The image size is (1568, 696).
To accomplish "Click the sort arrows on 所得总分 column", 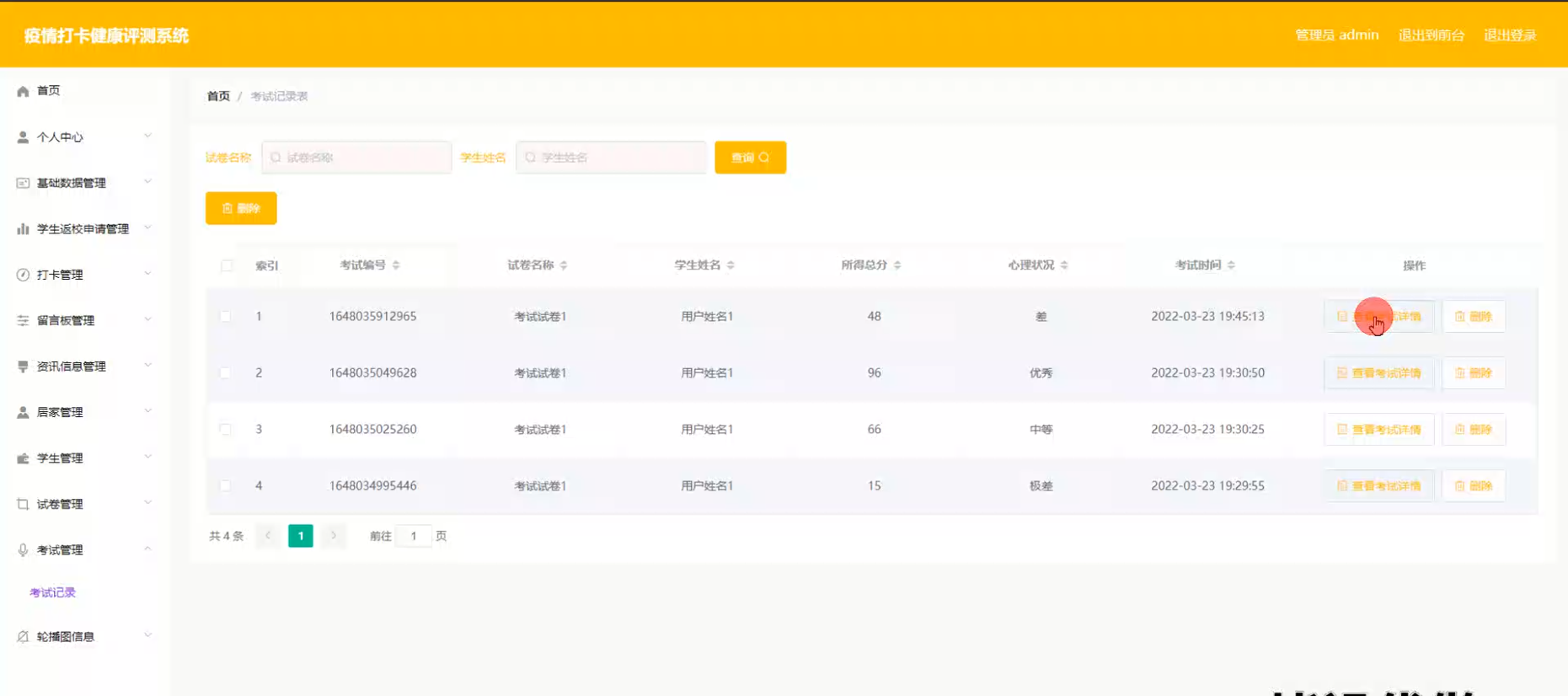I will tap(897, 265).
